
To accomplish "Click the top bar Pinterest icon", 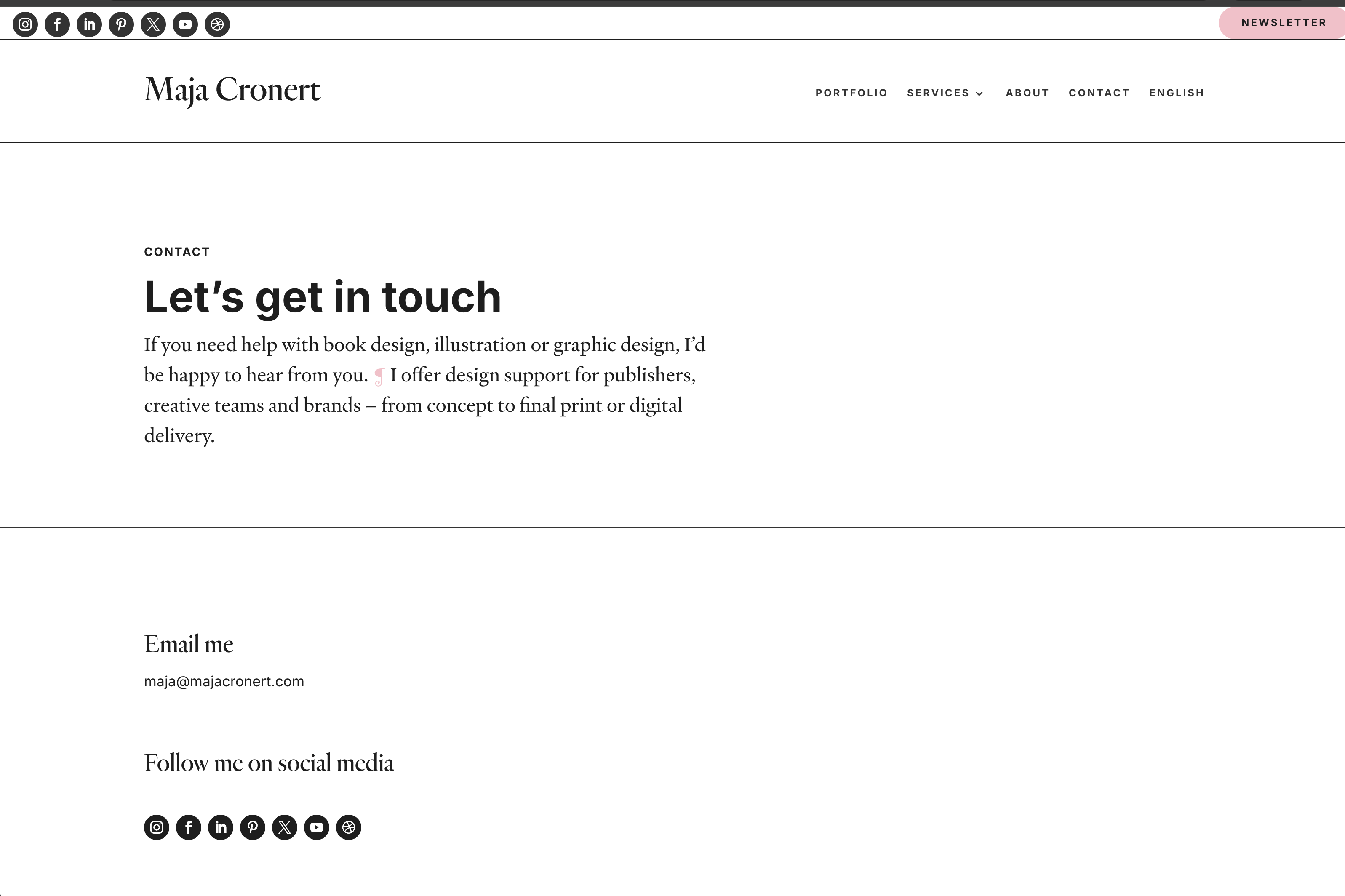I will pyautogui.click(x=121, y=24).
